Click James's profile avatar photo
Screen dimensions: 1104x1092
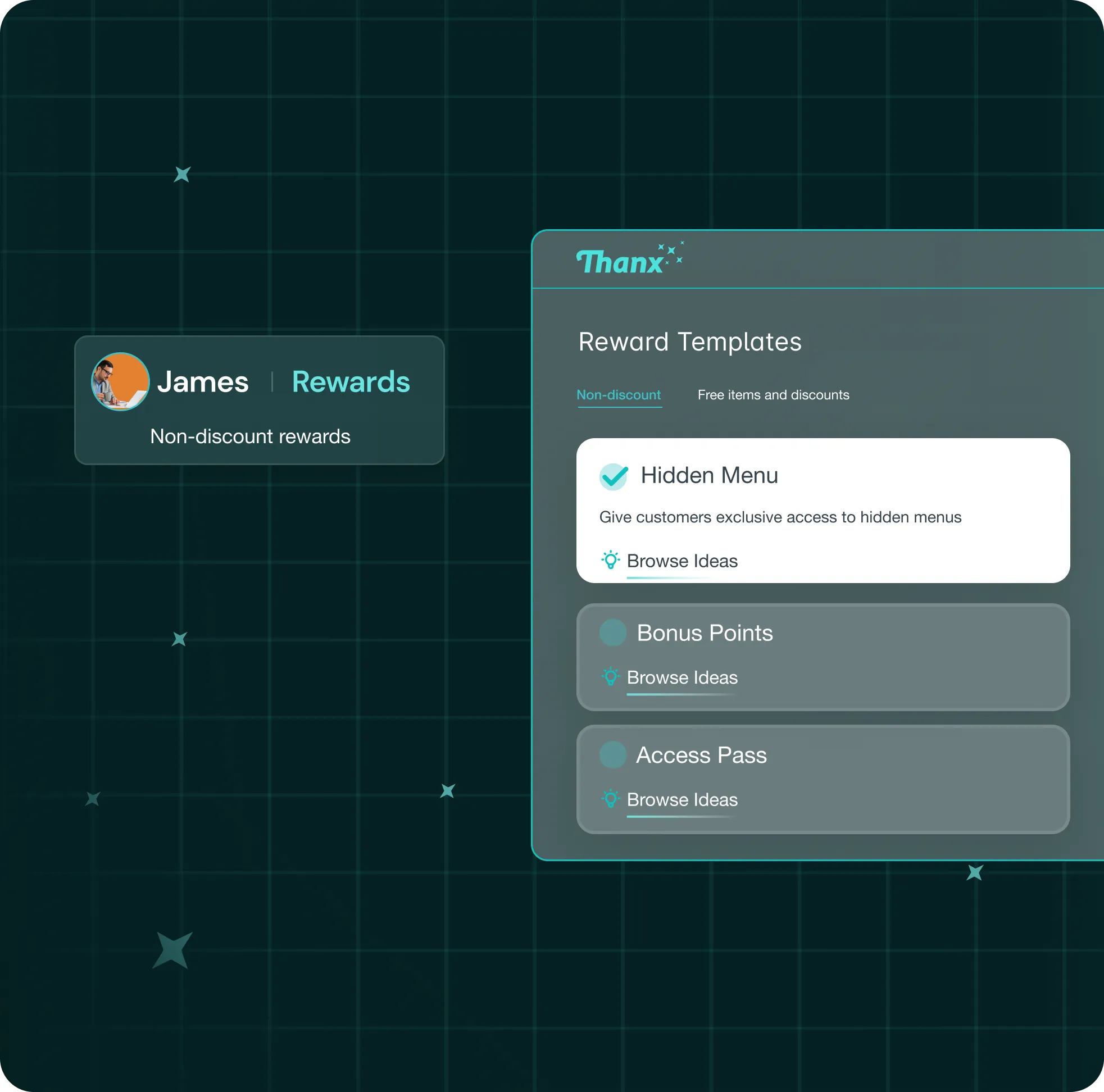(x=120, y=381)
